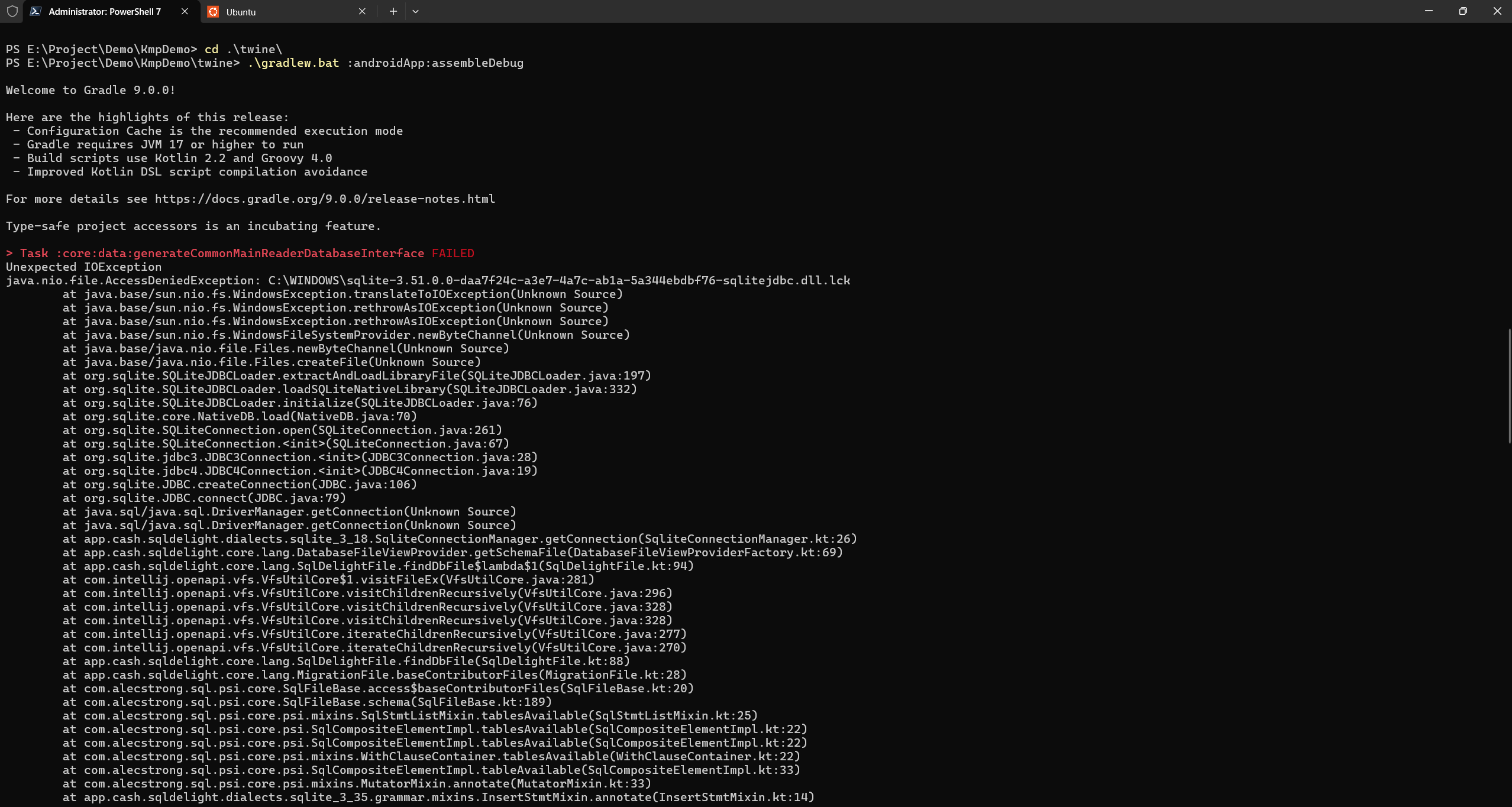
Task: Close the Ubuntu tab
Action: point(362,11)
